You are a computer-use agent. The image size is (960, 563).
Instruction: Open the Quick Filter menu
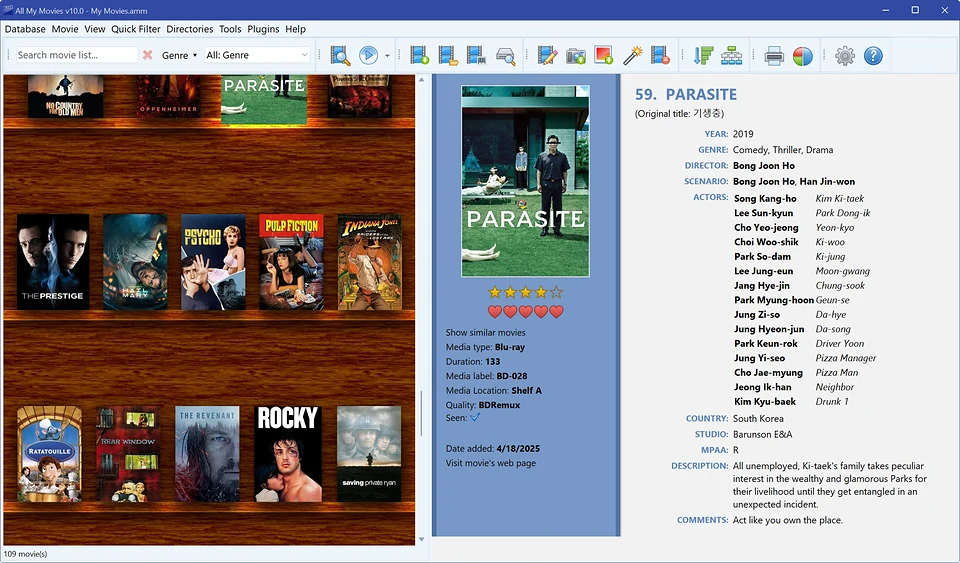pyautogui.click(x=136, y=29)
